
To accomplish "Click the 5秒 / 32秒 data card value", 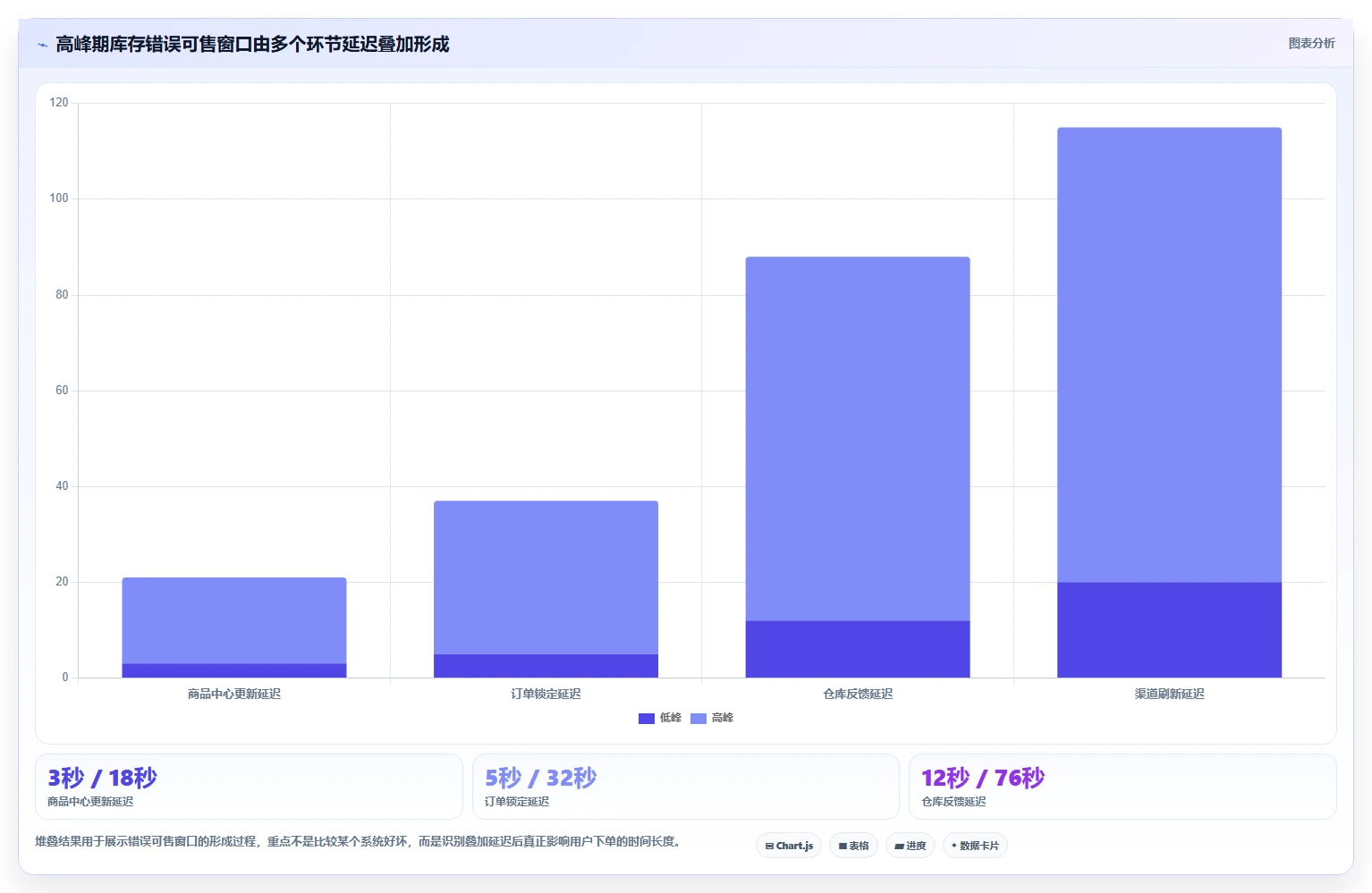I will click(540, 778).
